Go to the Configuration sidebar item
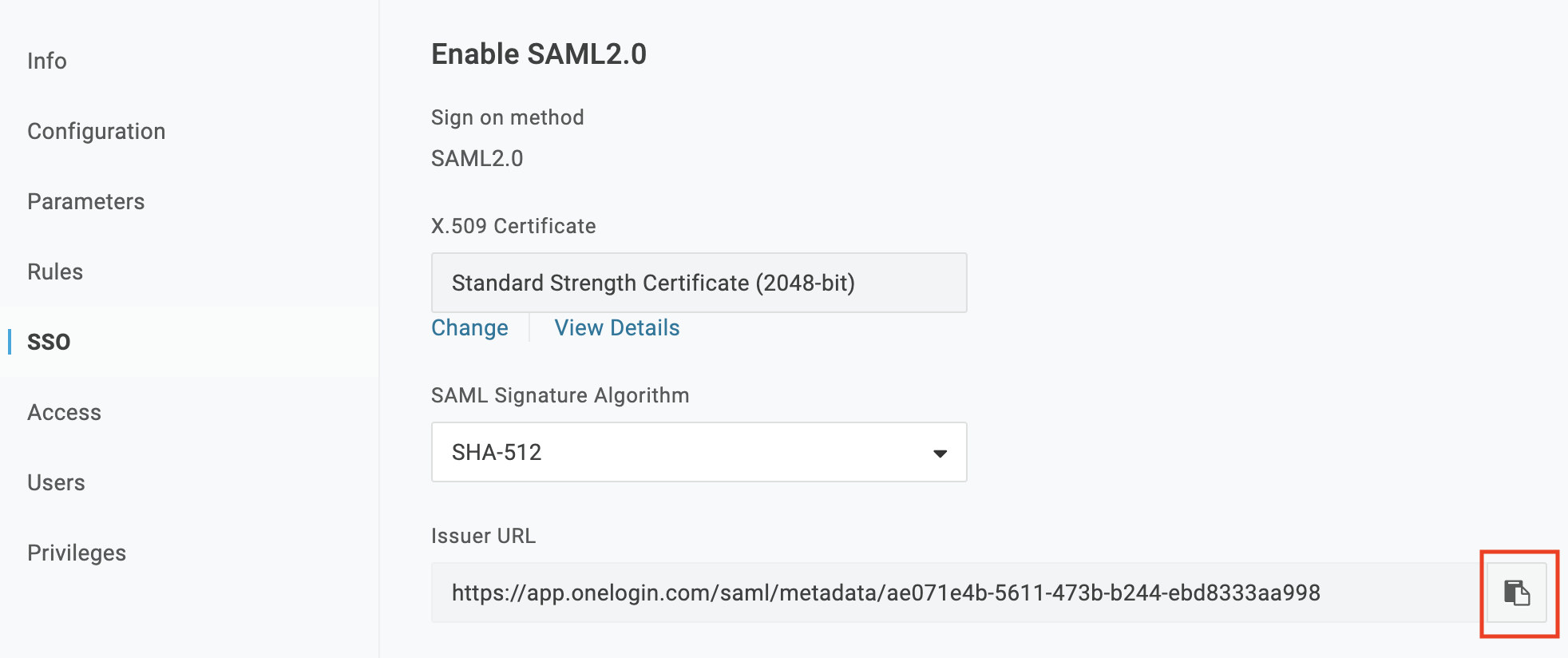This screenshot has width=1568, height=658. (97, 131)
